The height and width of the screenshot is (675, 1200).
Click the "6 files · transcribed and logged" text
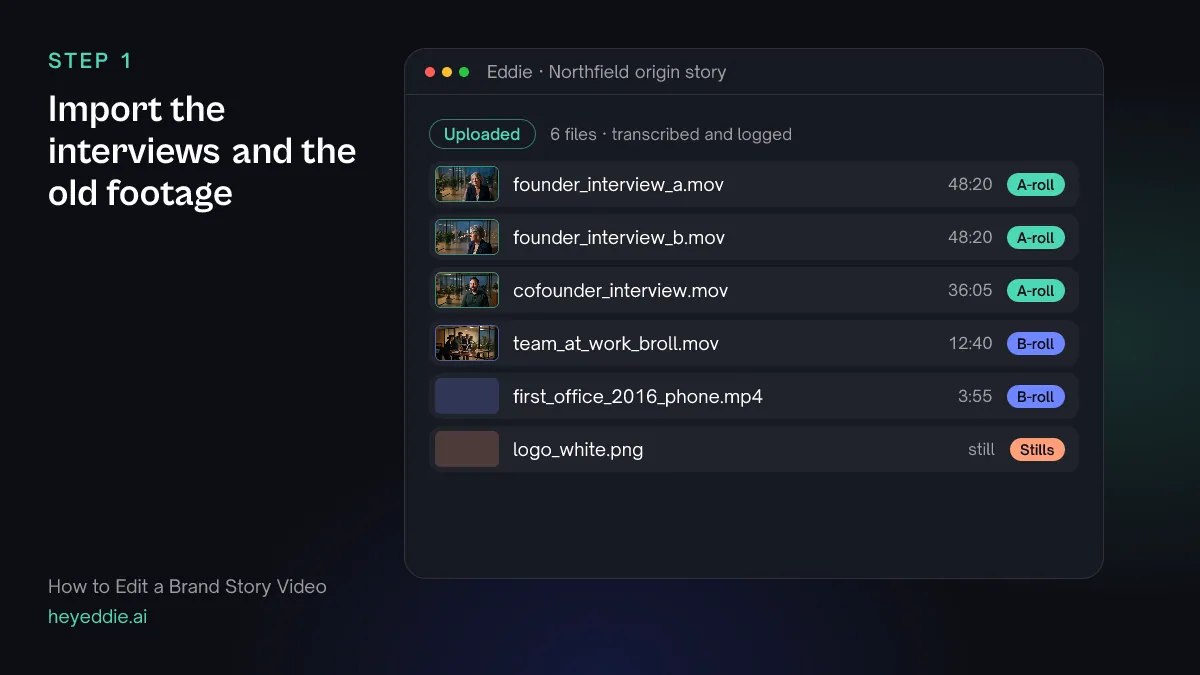tap(671, 134)
